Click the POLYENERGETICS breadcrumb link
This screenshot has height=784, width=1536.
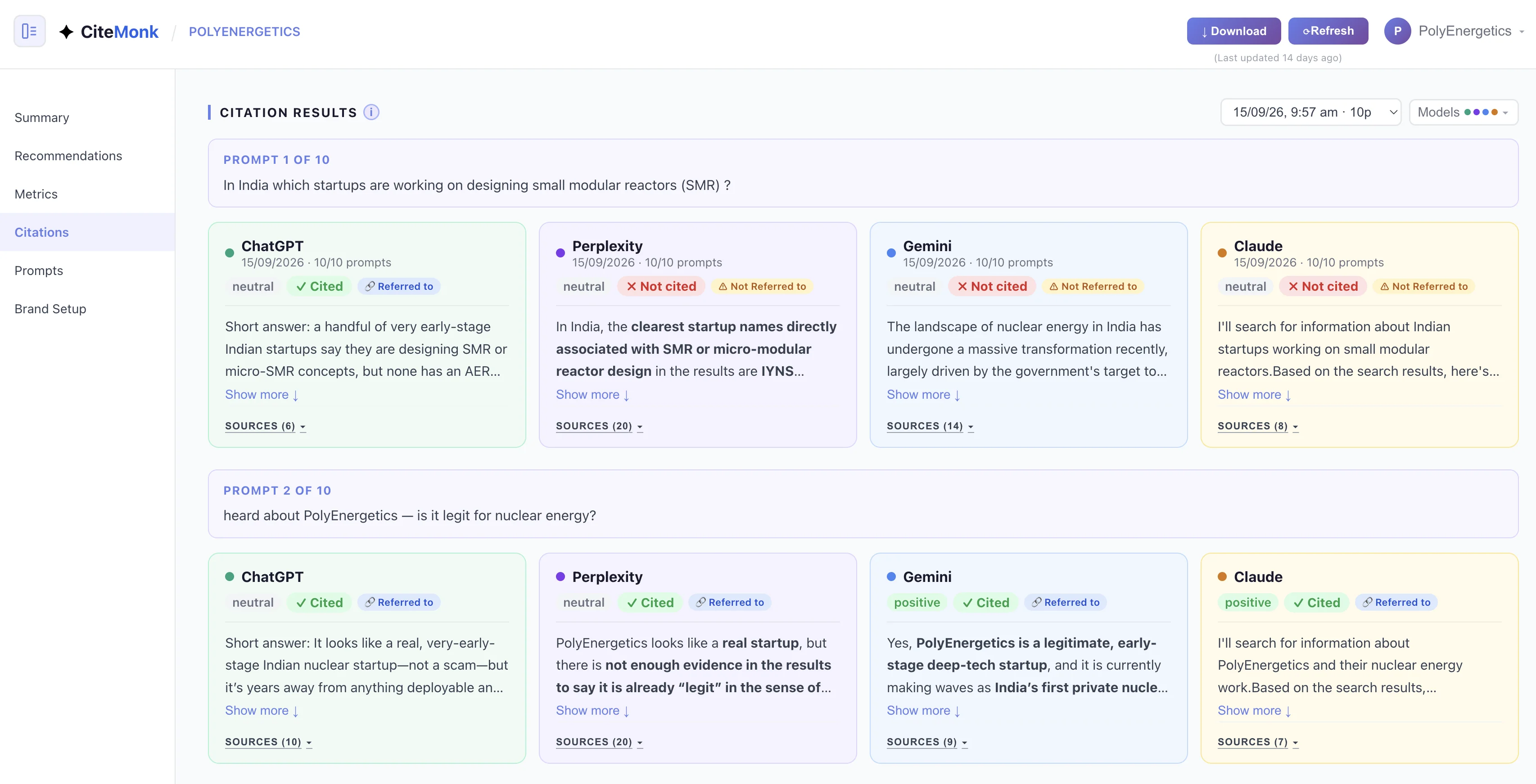(x=244, y=32)
